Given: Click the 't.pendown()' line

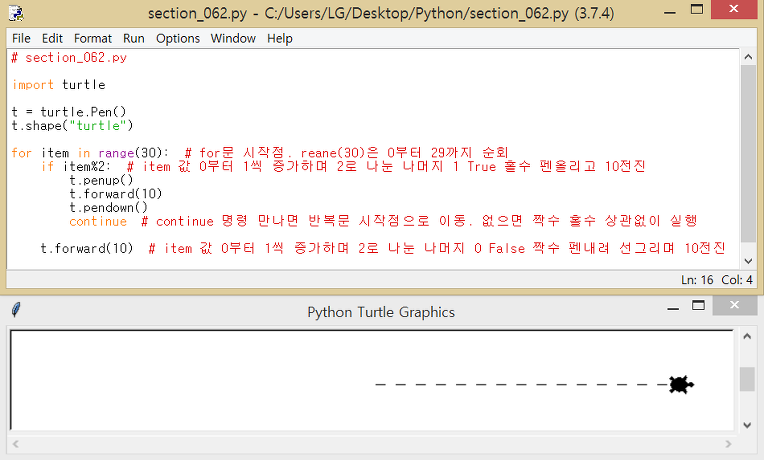Looking at the screenshot, I should [x=108, y=208].
